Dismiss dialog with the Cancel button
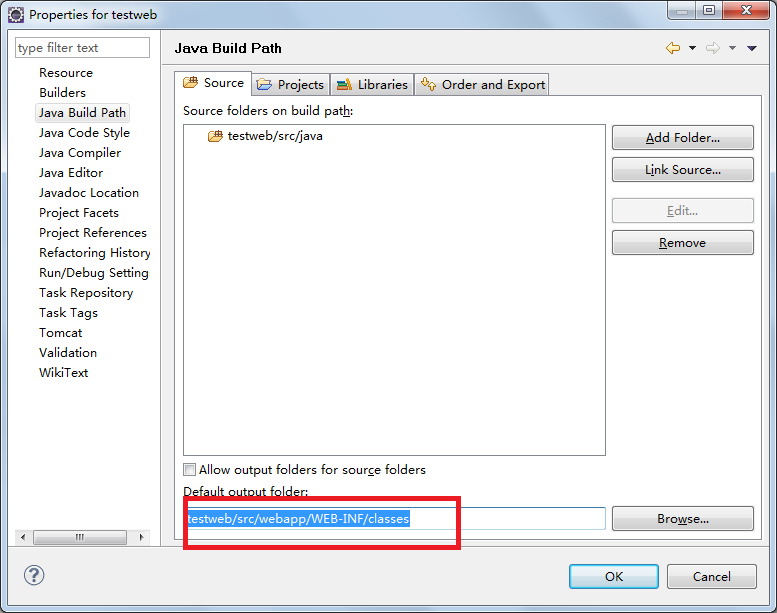This screenshot has height=613, width=777. [x=712, y=576]
